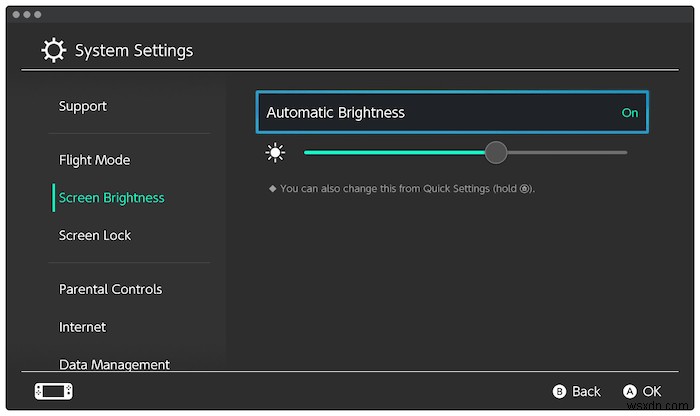The width and height of the screenshot is (700, 416).
Task: Open Data Management settings
Action: pos(114,364)
